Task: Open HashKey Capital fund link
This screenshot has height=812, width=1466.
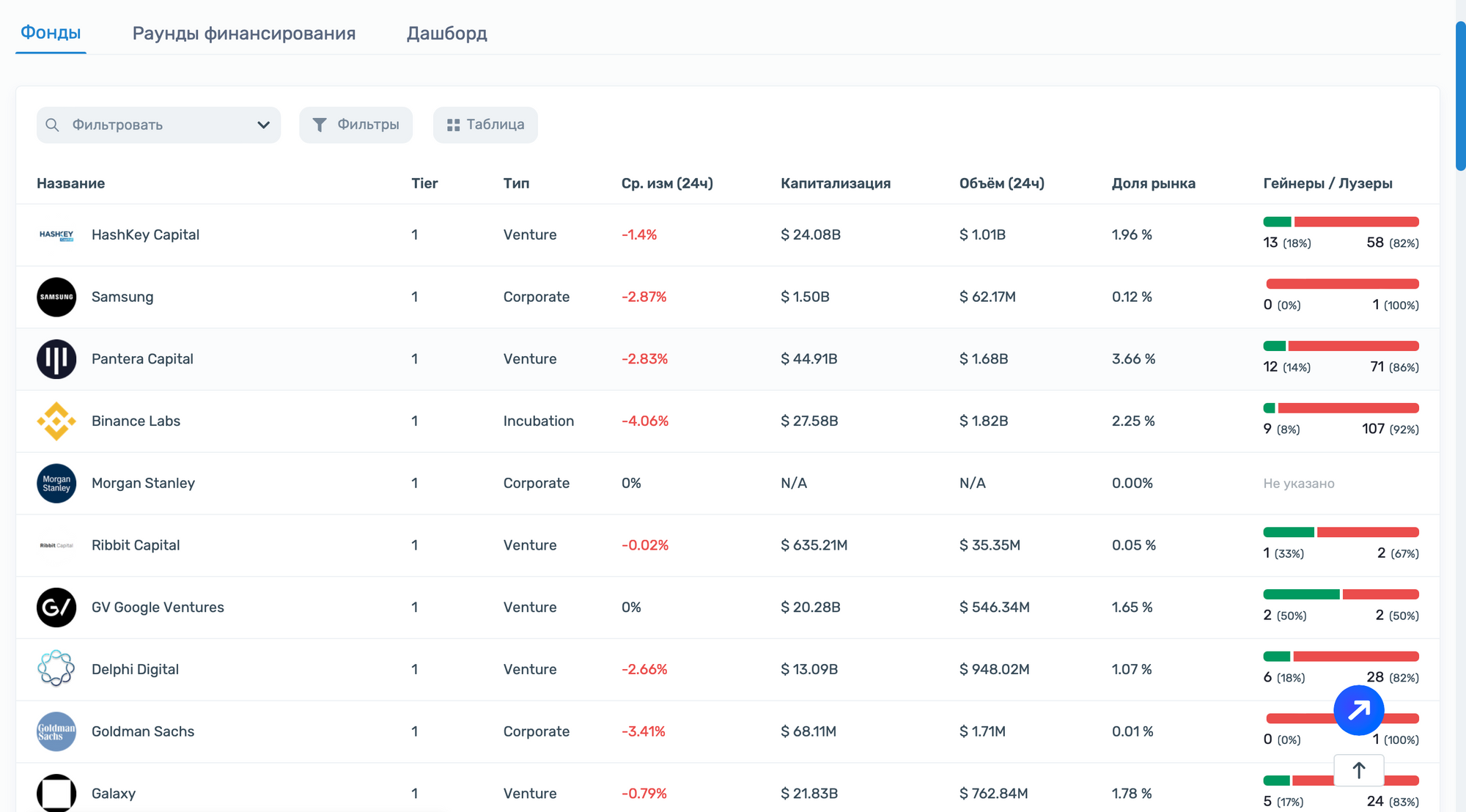Action: point(145,235)
